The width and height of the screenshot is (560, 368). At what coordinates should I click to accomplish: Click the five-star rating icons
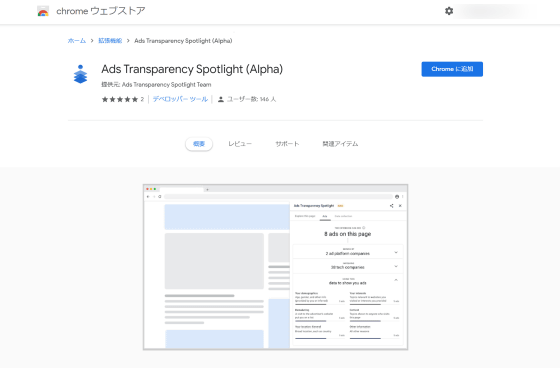pyautogui.click(x=120, y=99)
